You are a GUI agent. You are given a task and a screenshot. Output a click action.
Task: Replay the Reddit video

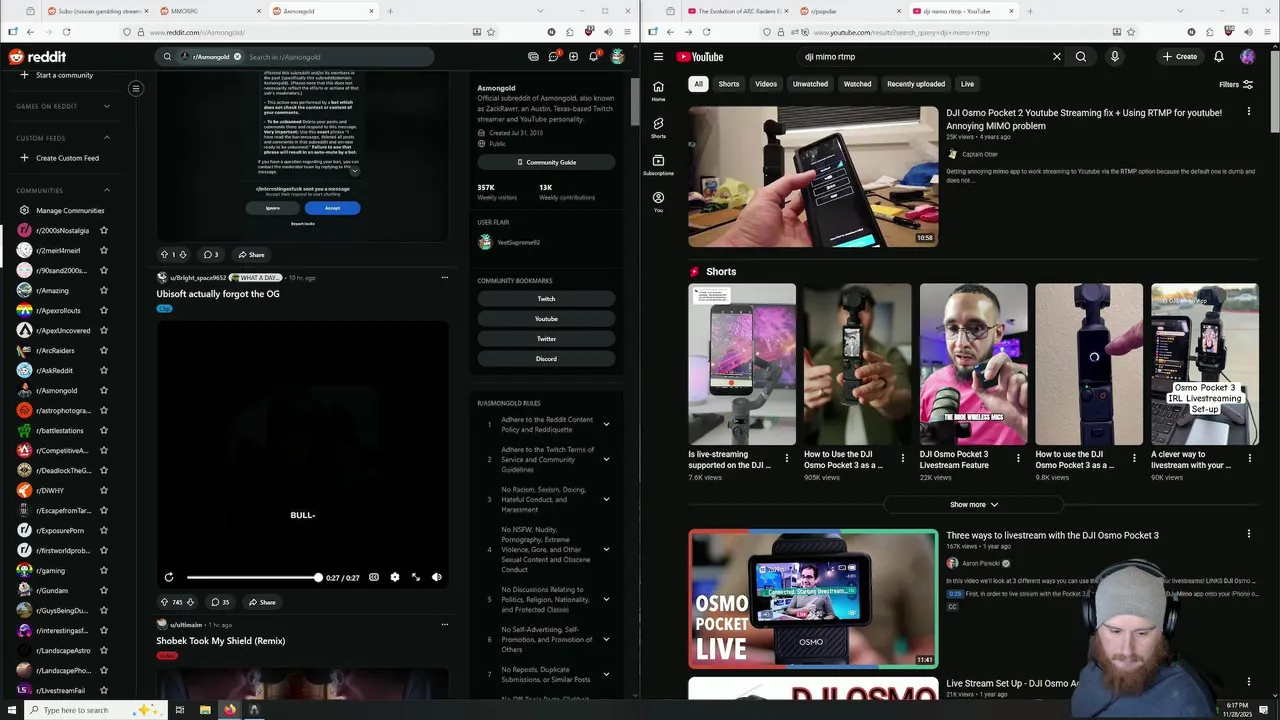point(169,577)
